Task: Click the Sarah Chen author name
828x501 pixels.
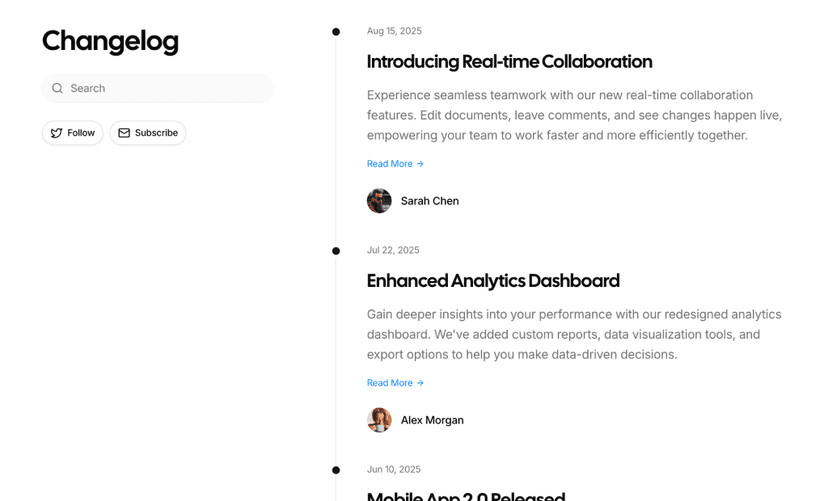Action: coord(430,201)
